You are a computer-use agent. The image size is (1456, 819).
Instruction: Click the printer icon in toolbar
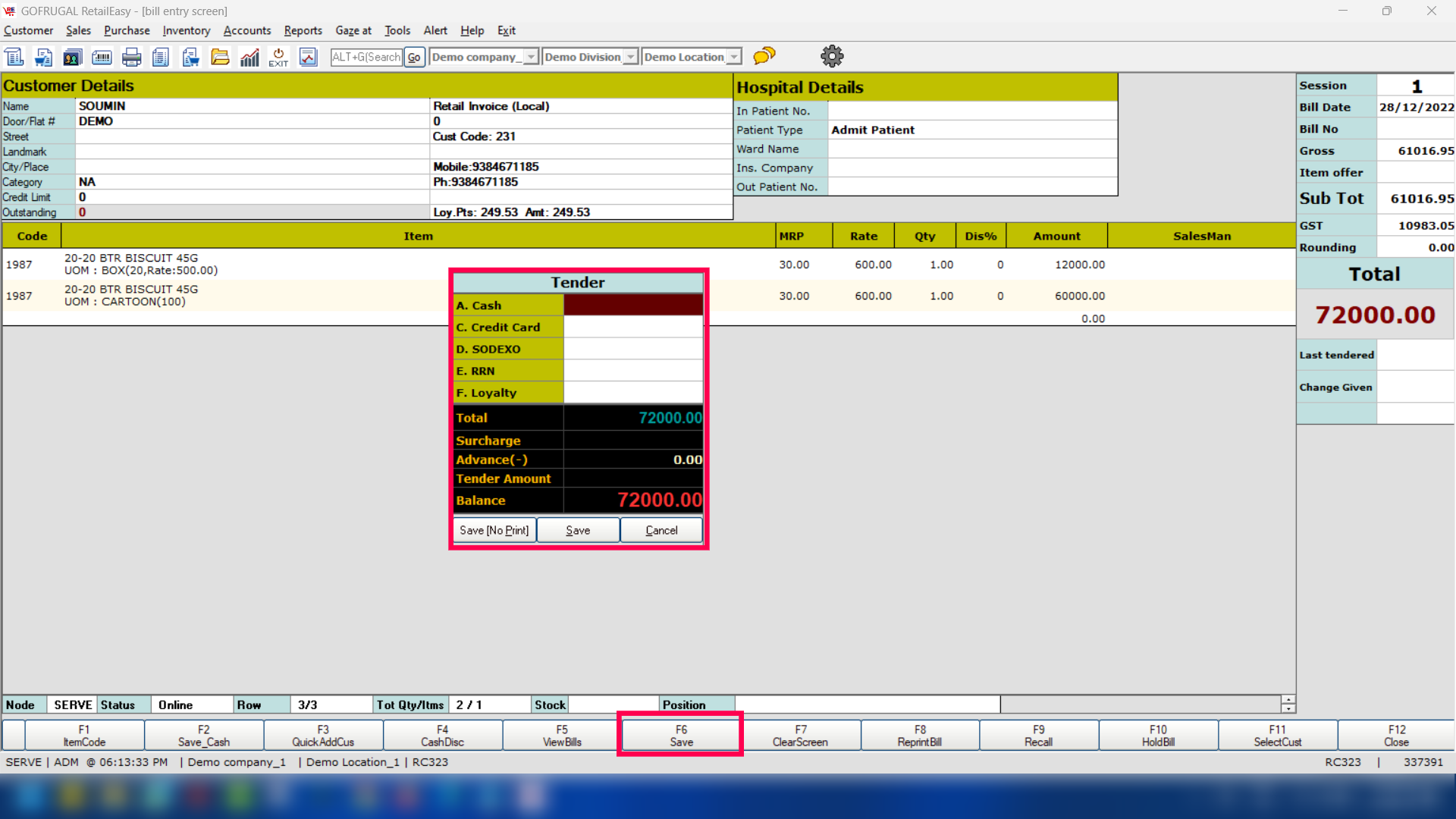click(x=131, y=57)
